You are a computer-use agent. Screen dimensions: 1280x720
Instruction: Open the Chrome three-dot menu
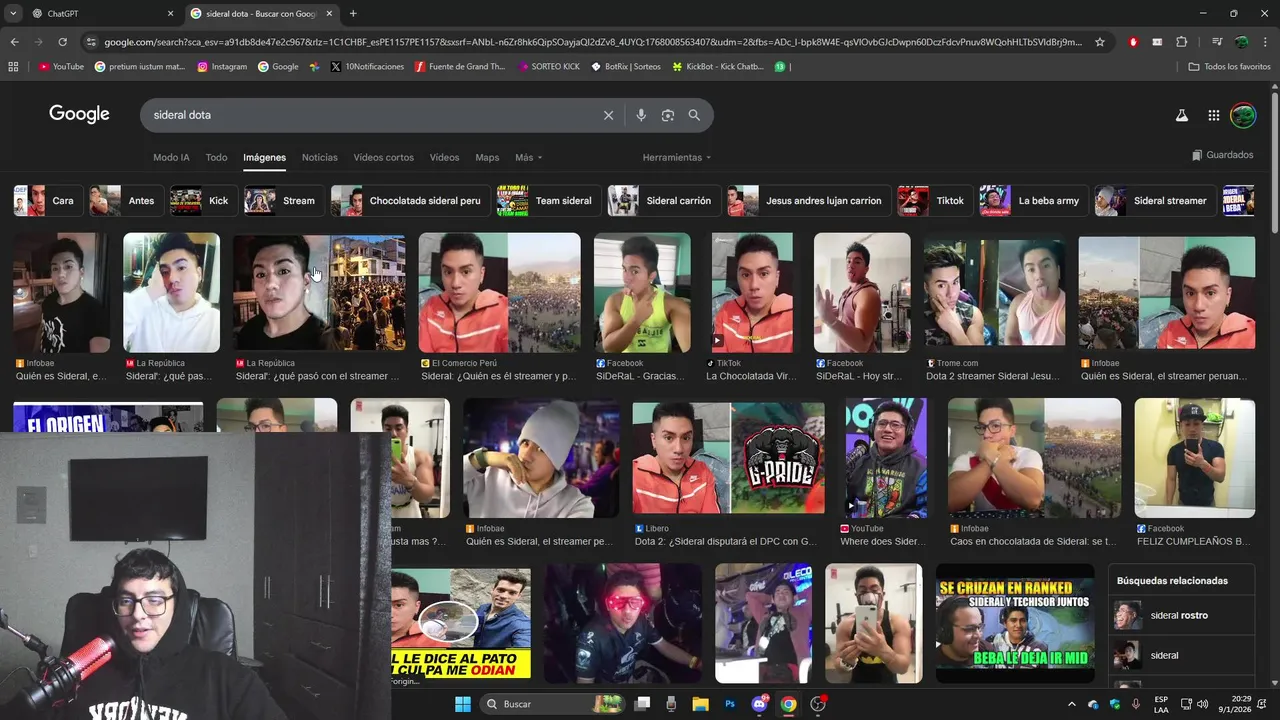[x=1266, y=42]
